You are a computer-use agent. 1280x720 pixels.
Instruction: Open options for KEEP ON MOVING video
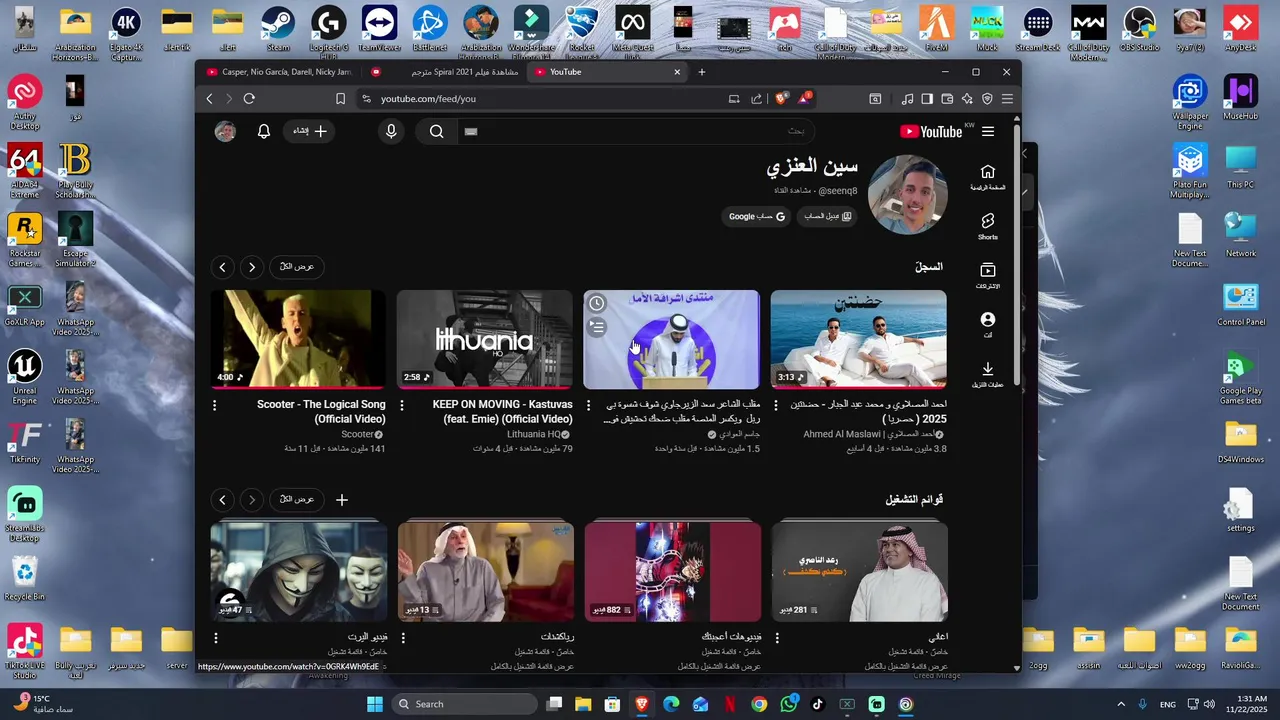click(402, 405)
